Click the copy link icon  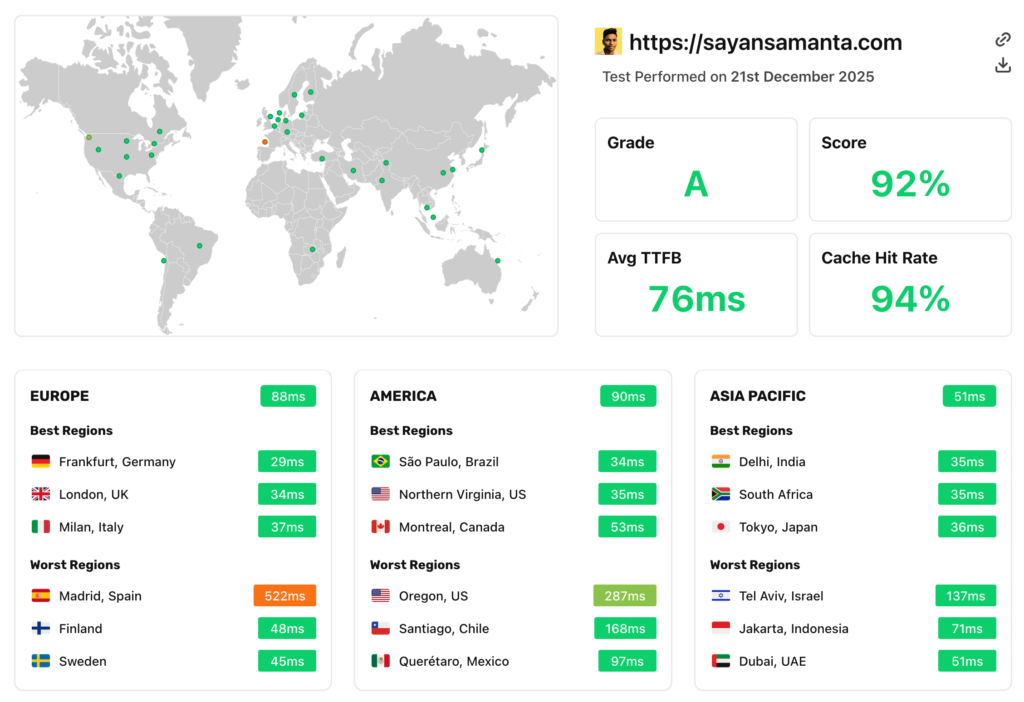pos(1002,39)
